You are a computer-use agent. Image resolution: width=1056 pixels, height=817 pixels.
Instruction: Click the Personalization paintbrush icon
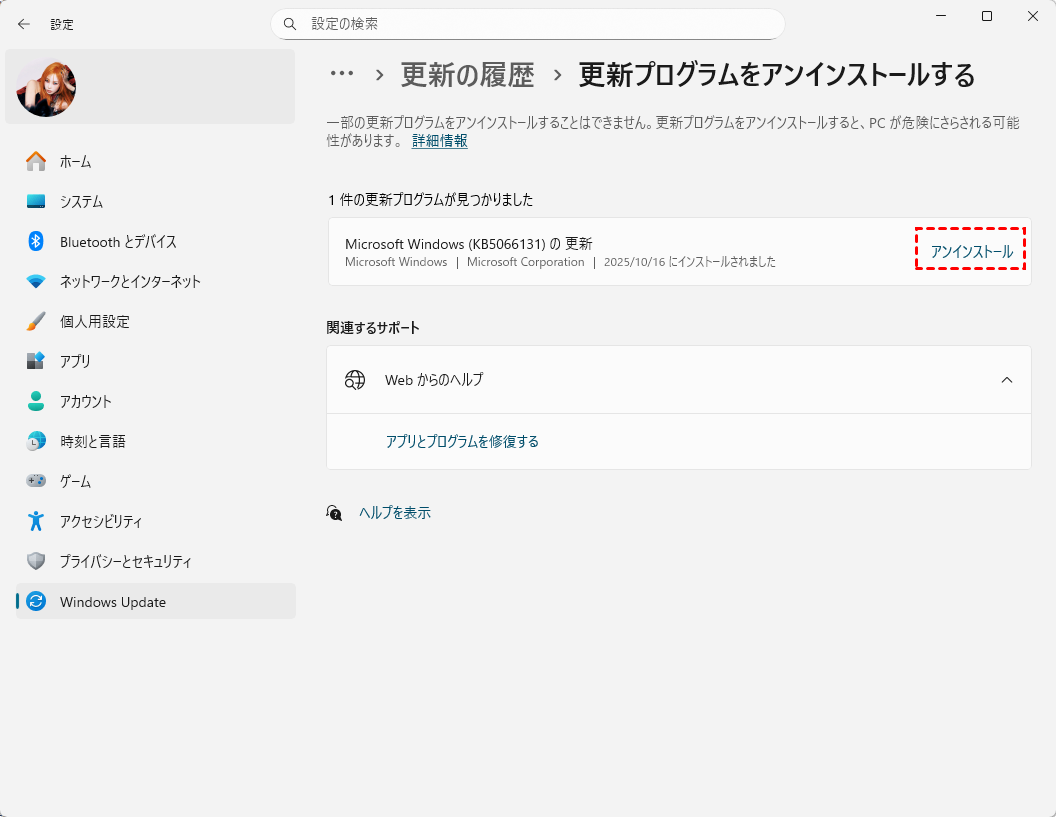click(x=36, y=321)
